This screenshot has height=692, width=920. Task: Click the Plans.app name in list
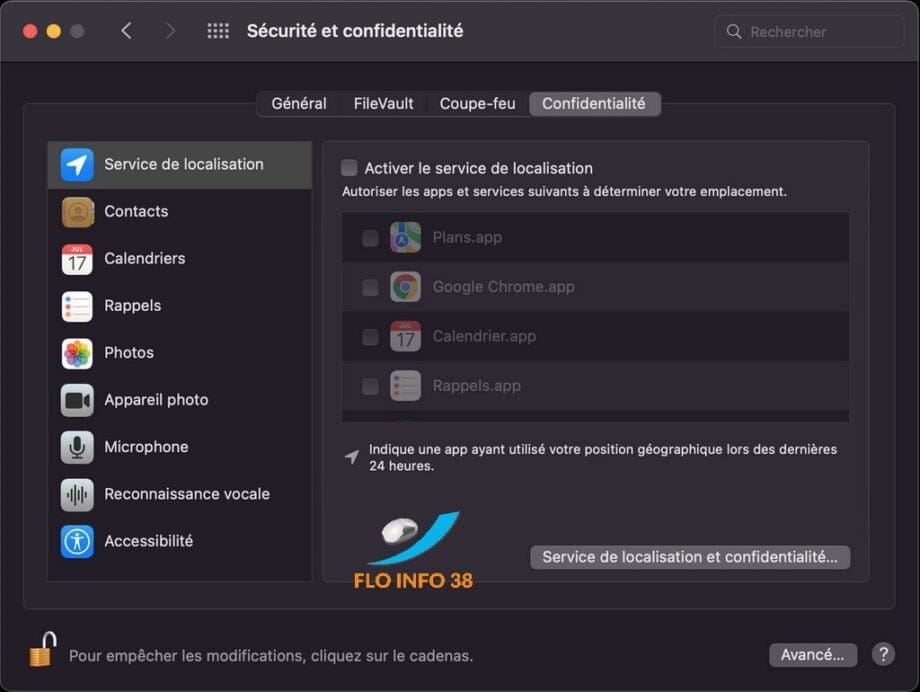pyautogui.click(x=467, y=238)
